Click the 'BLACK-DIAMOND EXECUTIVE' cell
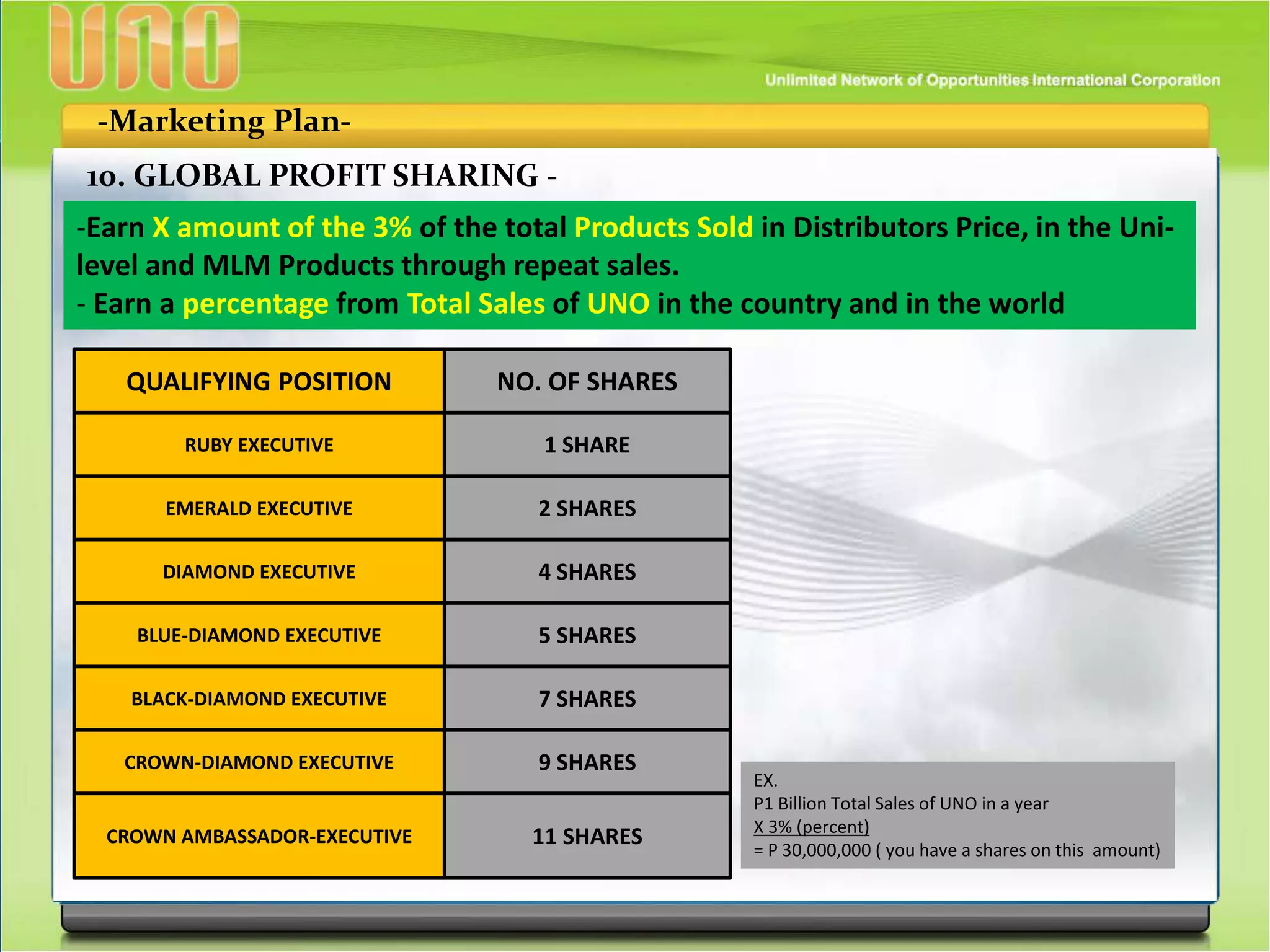1270x952 pixels. coord(259,699)
